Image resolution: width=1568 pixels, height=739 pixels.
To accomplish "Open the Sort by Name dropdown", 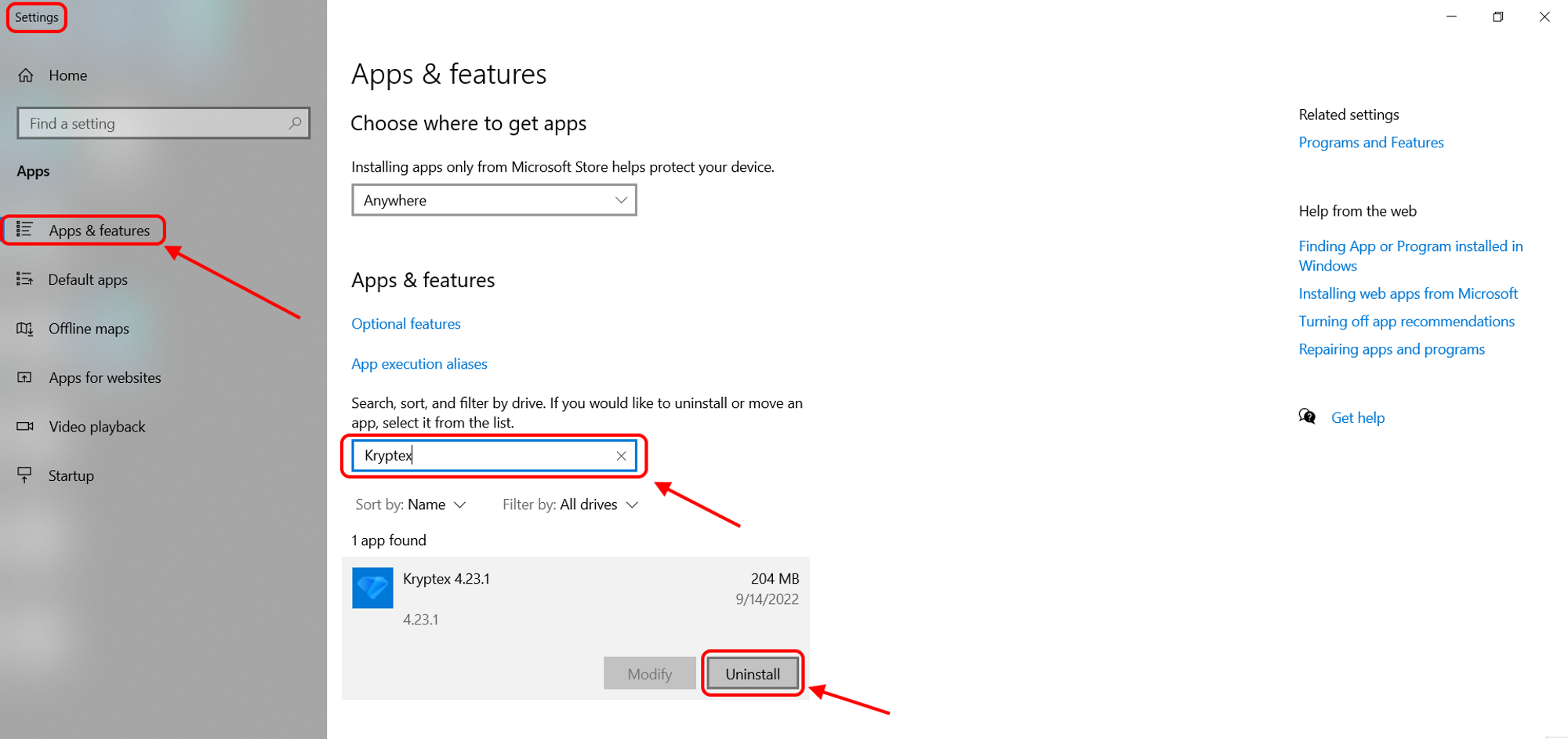I will pos(411,504).
